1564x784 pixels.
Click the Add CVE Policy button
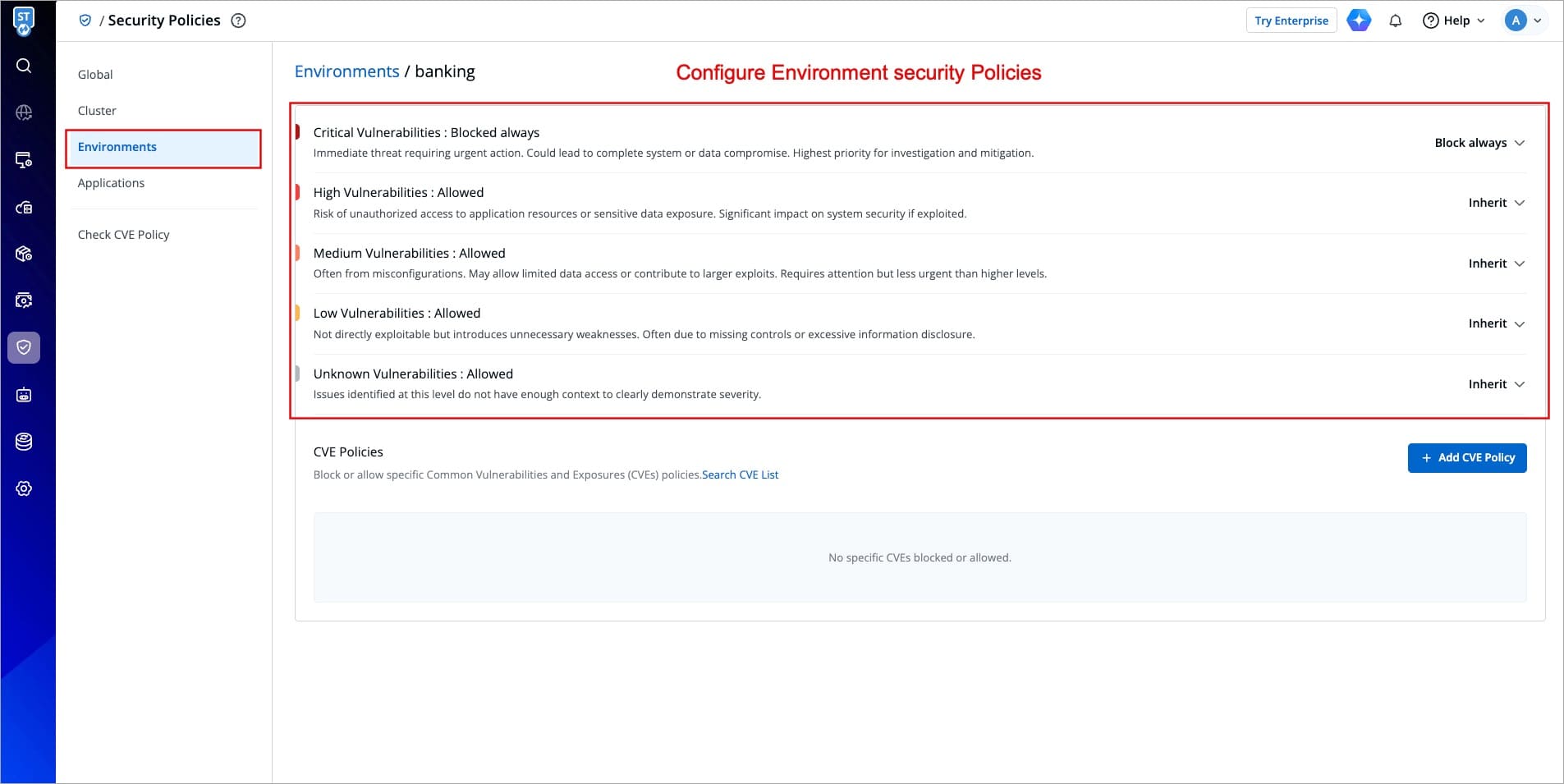coord(1466,458)
